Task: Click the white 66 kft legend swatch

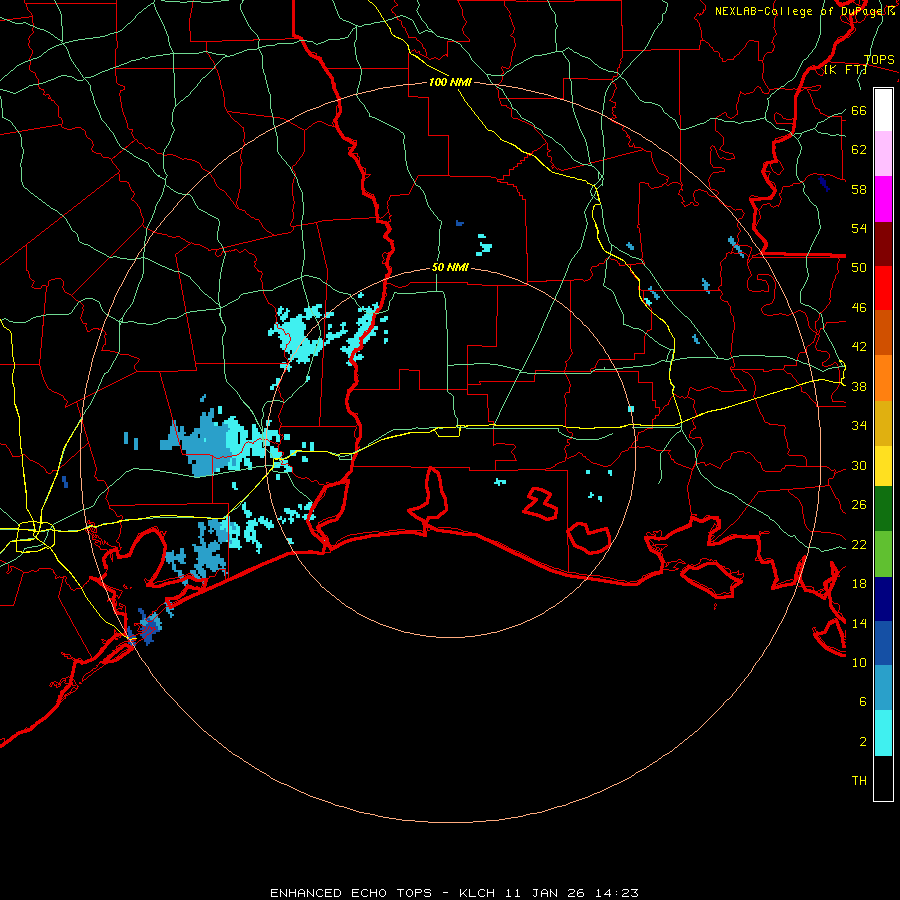Action: 883,110
